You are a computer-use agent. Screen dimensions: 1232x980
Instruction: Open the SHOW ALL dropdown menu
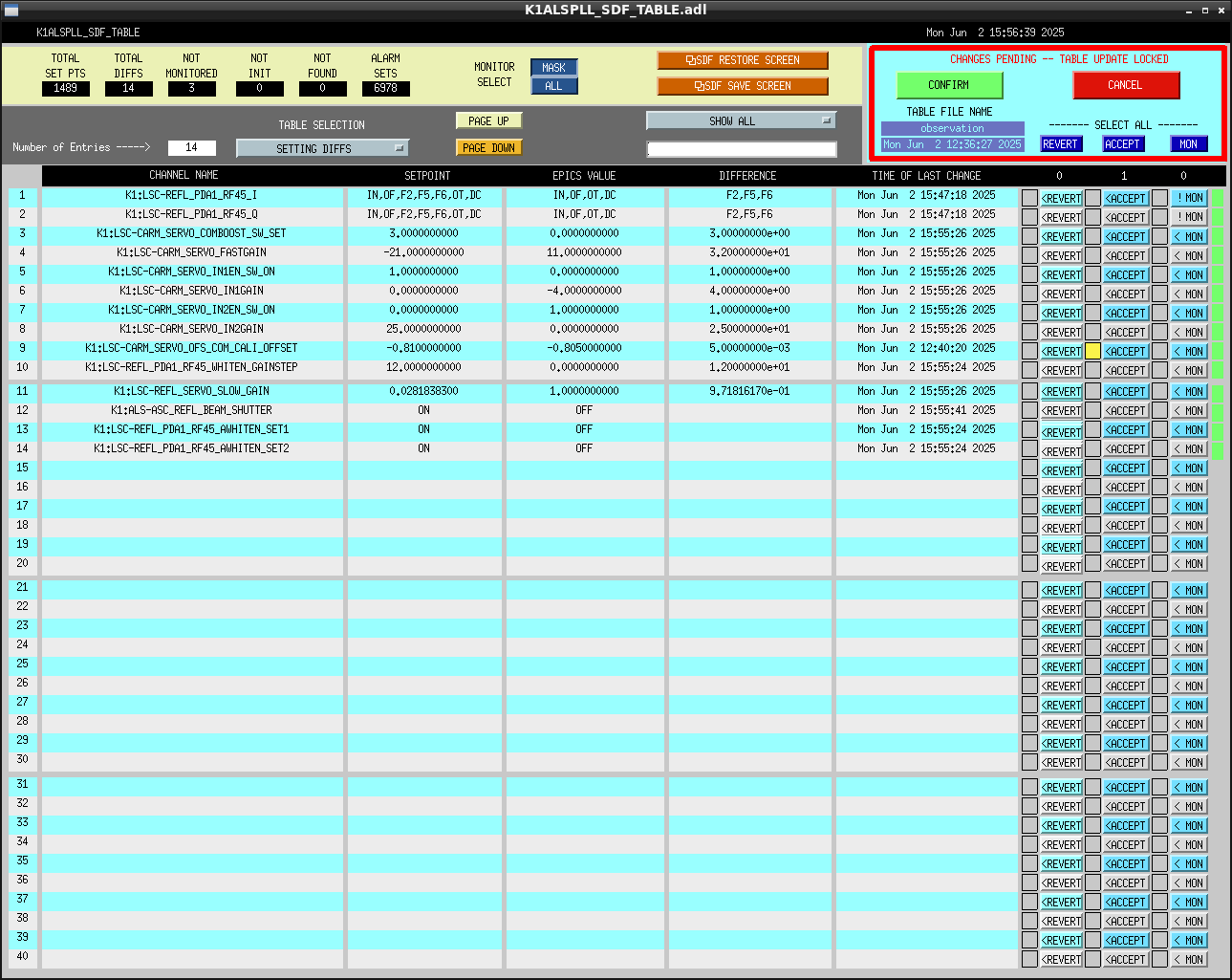pos(741,120)
